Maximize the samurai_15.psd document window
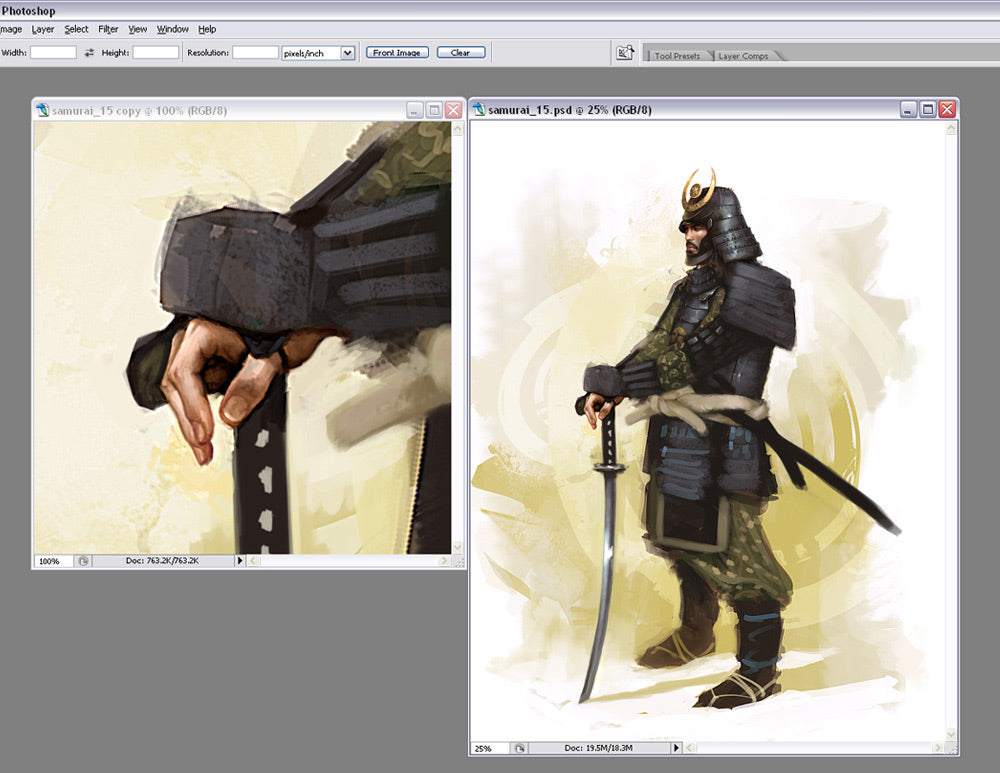 927,109
